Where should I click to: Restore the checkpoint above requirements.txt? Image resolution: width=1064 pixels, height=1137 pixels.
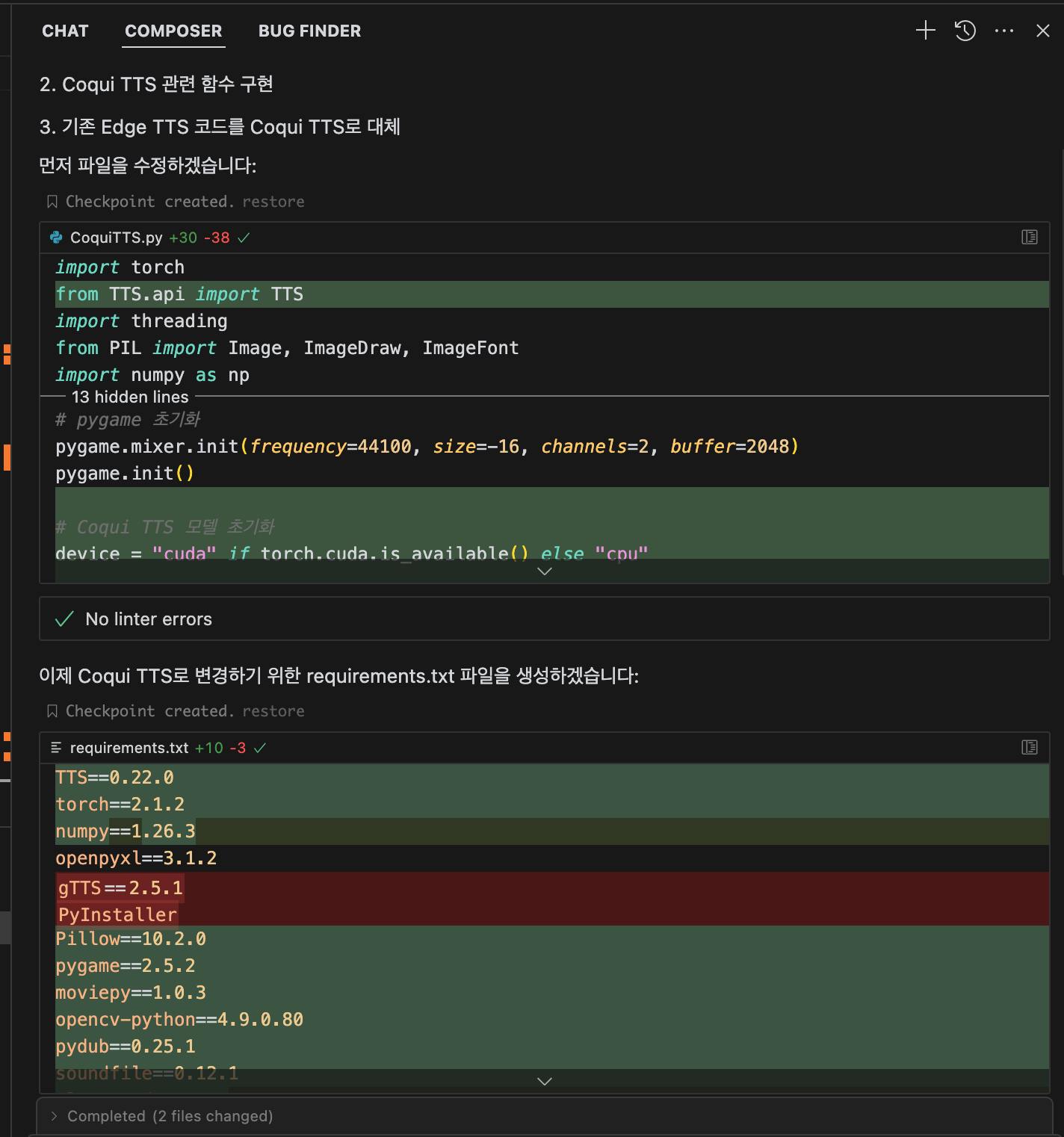(x=273, y=711)
